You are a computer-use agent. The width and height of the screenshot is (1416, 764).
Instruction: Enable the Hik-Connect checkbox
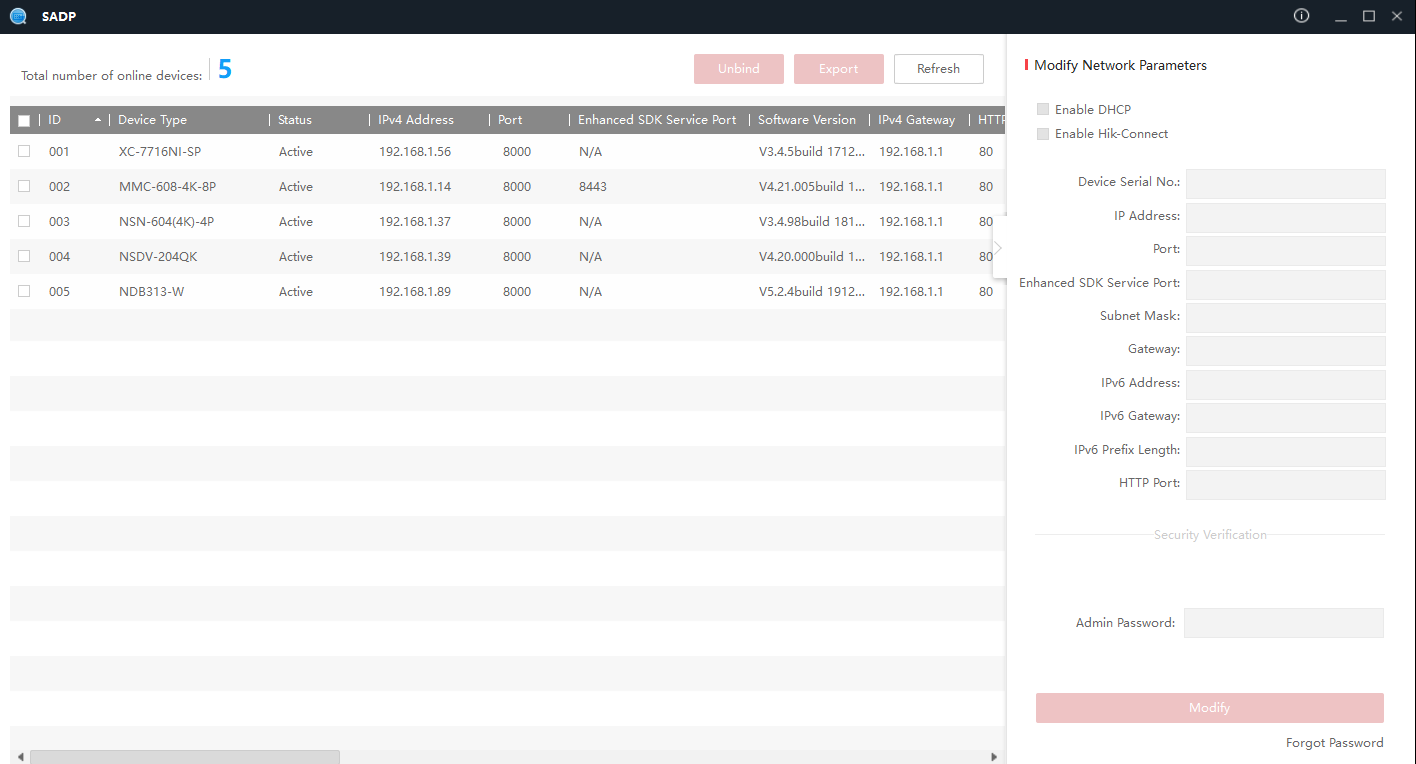pos(1043,134)
